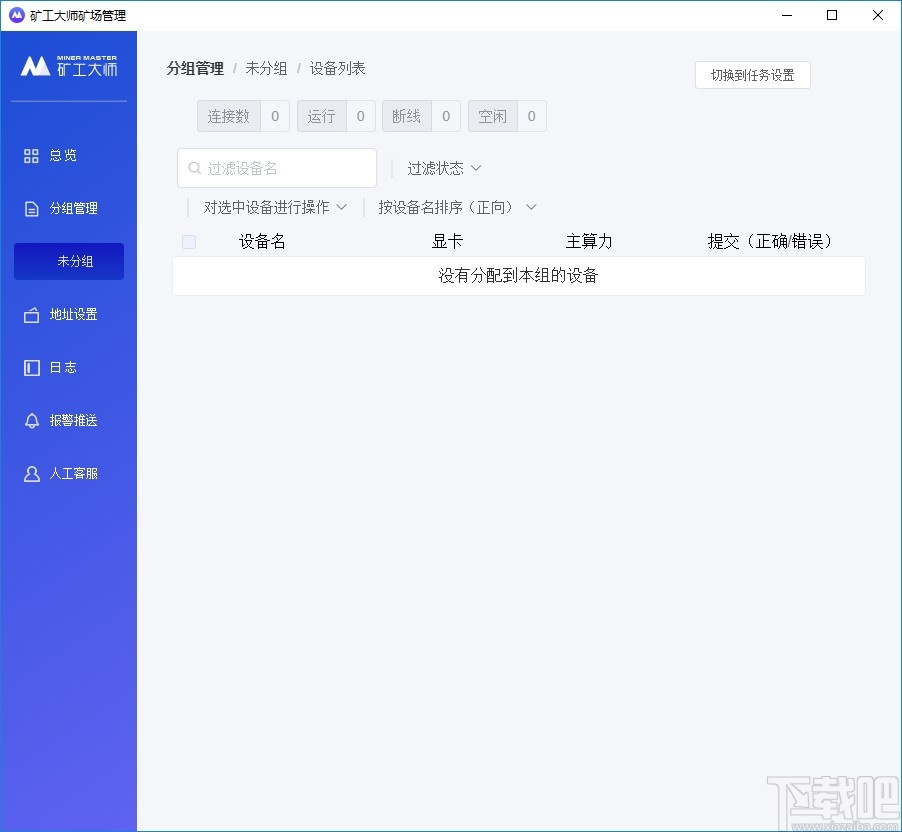Viewport: 902px width, 832px height.
Task: Open the 对选中设备进行操作 actions dropdown
Action: click(274, 207)
